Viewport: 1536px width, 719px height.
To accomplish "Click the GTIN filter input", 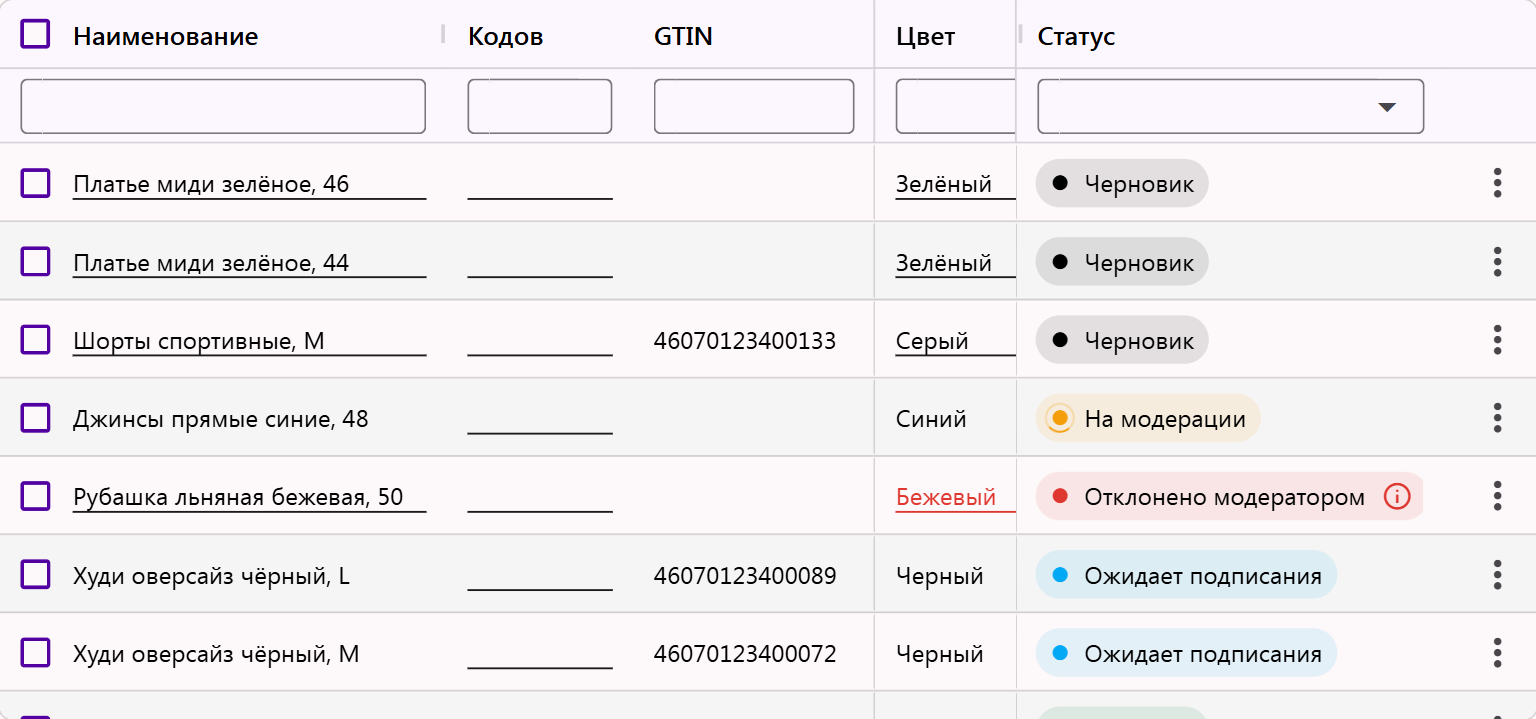I will tap(754, 106).
